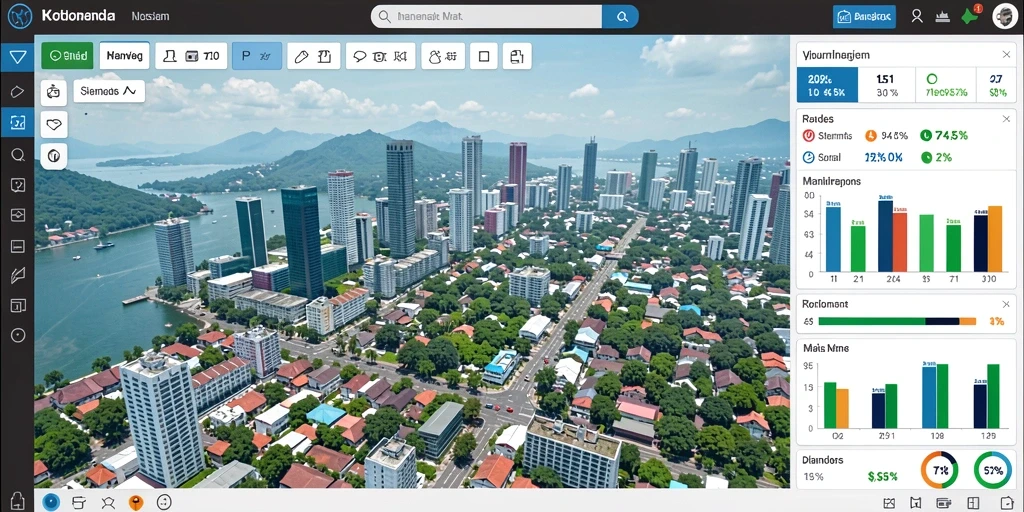Select the blue 209% stats tab
This screenshot has height=512, width=1024.
tap(827, 86)
